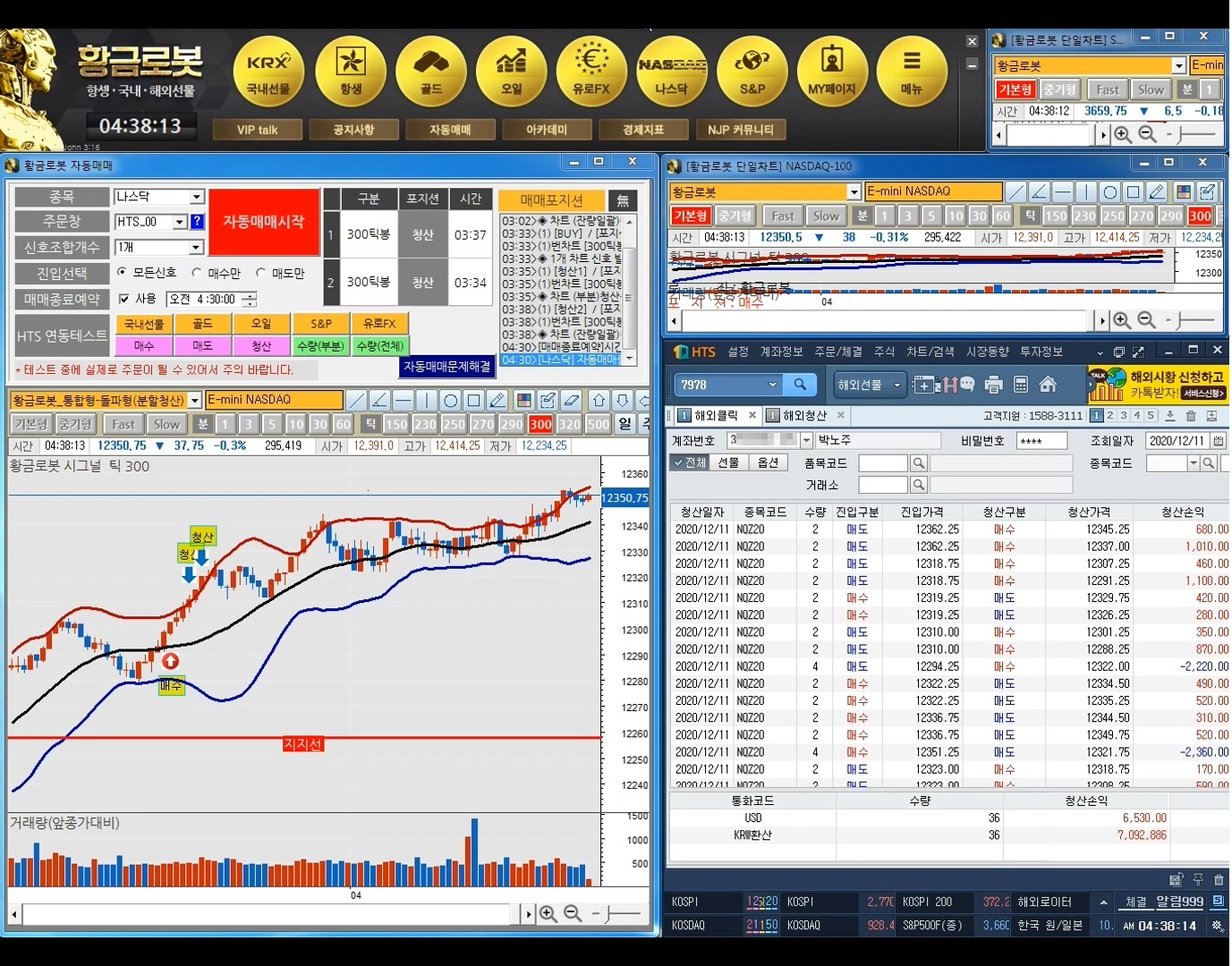Click the new window icon in HTS toolbar

coord(923,385)
